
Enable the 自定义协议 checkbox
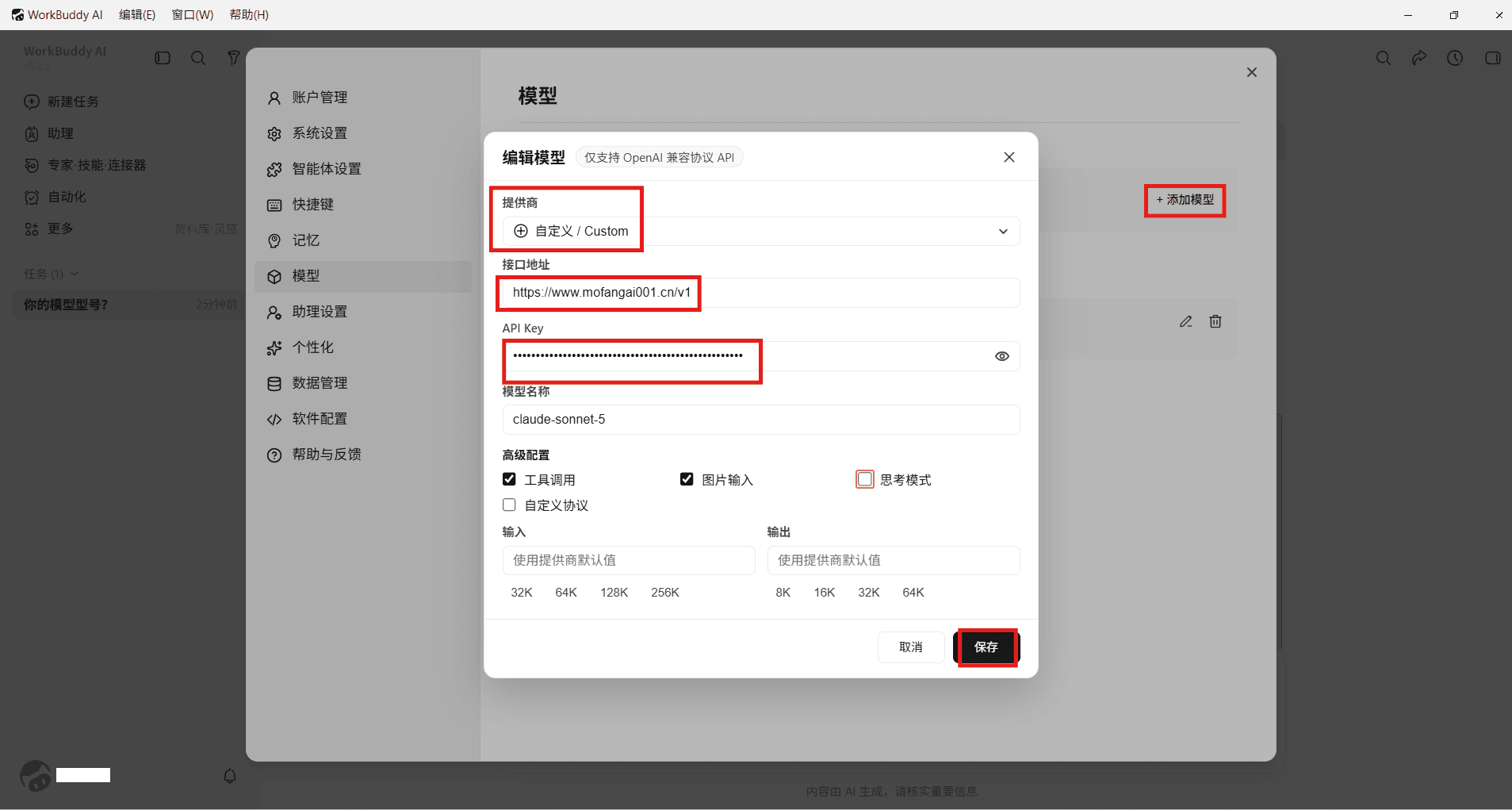[x=509, y=505]
